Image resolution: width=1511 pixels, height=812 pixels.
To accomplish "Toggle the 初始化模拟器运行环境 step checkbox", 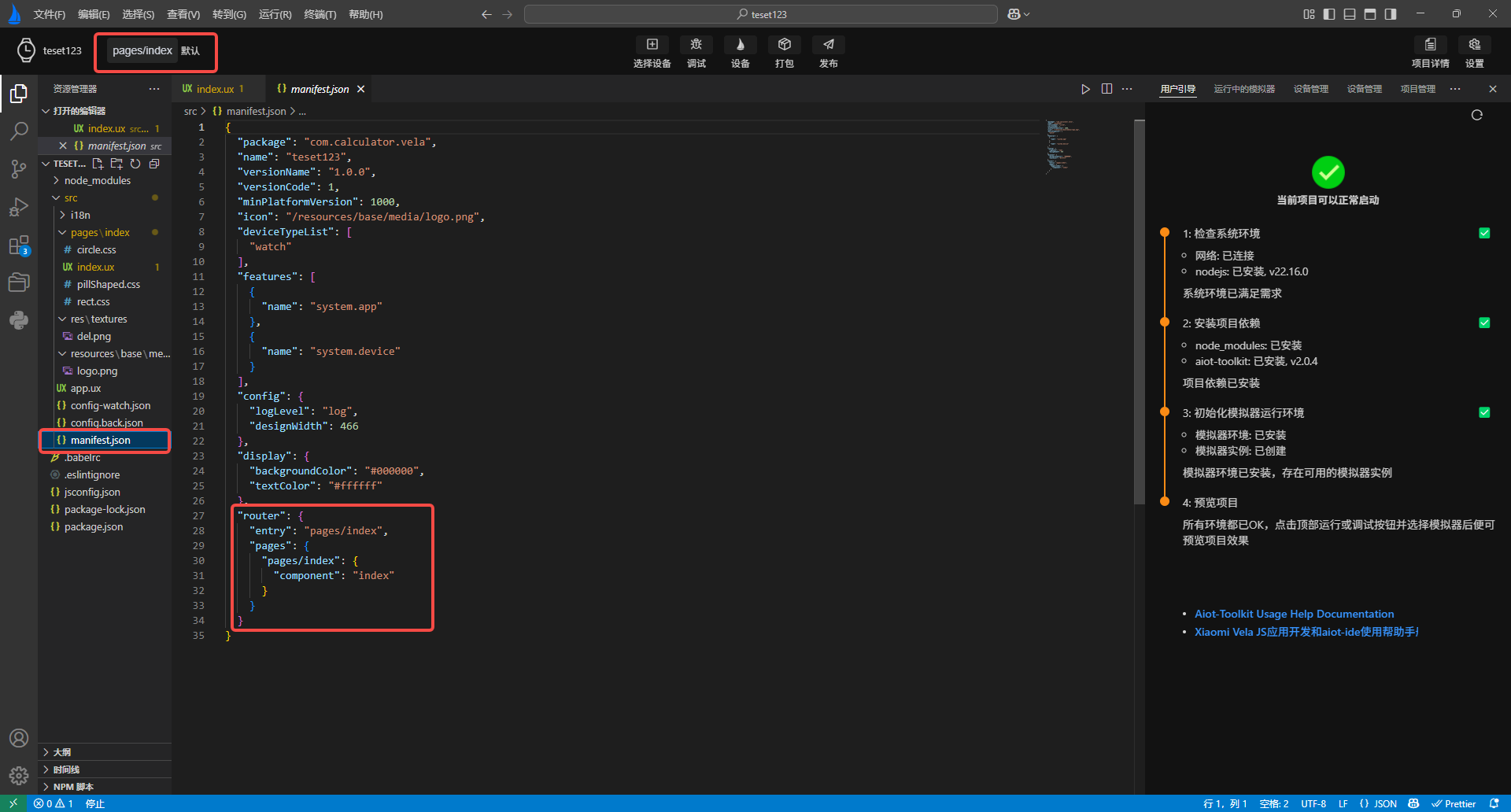I will [x=1484, y=412].
